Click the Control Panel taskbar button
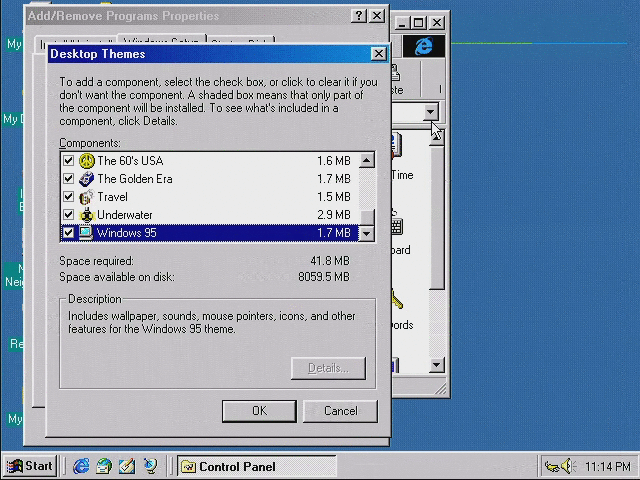 (257, 466)
